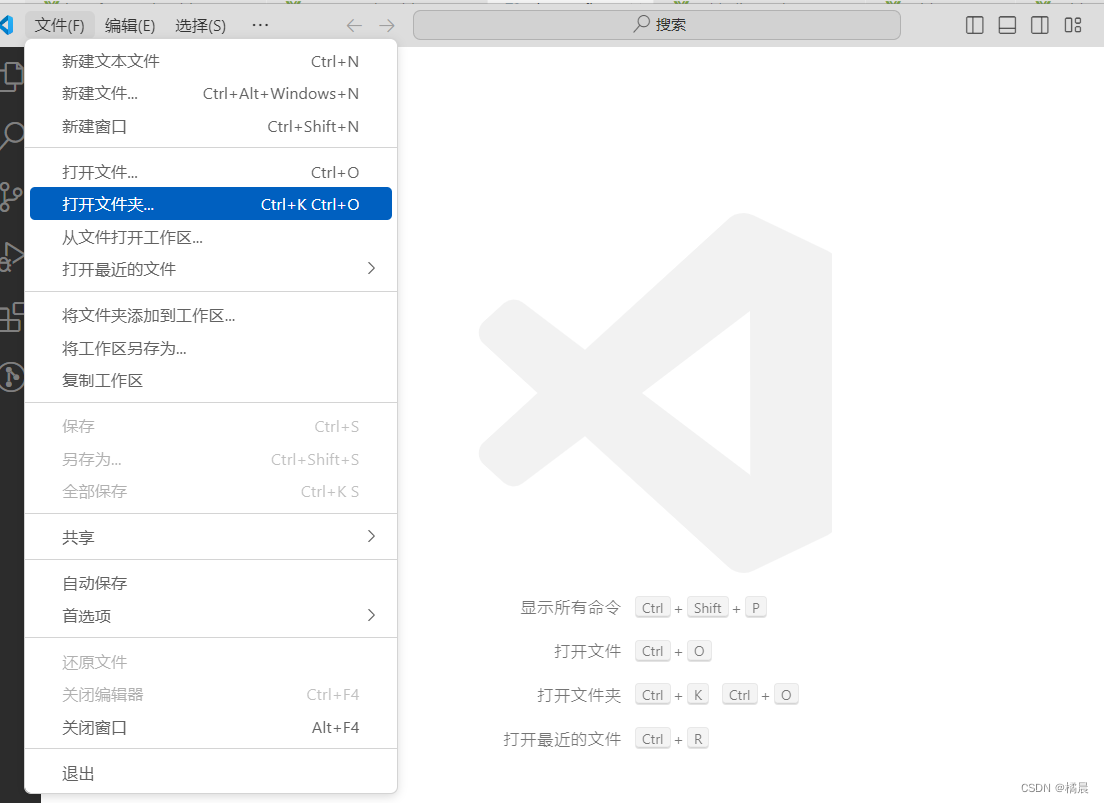
Task: Go forward with the right arrow
Action: 387,25
